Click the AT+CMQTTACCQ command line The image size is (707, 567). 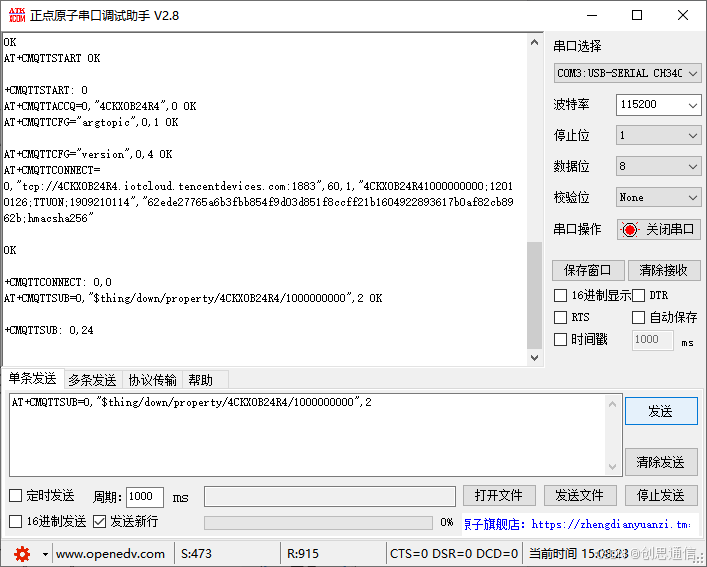[100, 106]
